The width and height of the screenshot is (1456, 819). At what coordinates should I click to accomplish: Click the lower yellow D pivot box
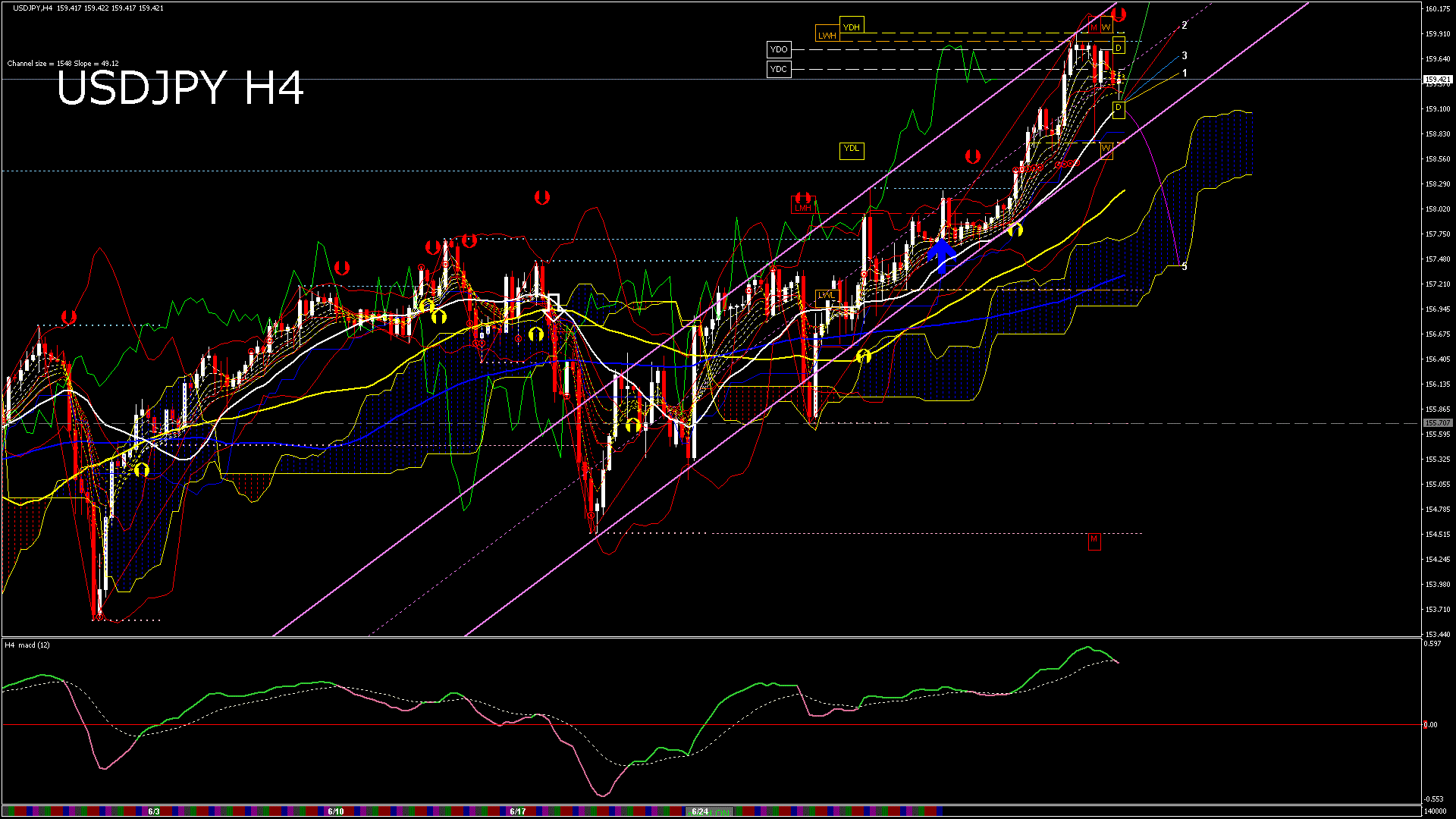coord(1118,108)
